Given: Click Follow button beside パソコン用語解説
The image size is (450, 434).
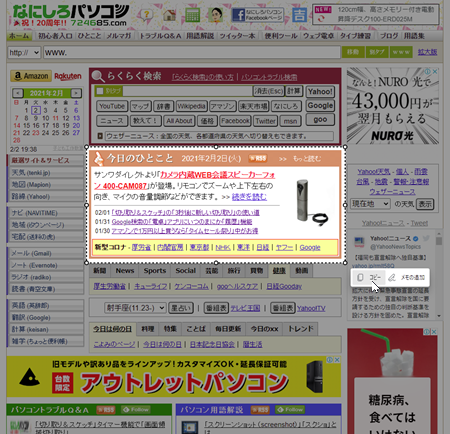Looking at the screenshot, I should (x=290, y=410).
